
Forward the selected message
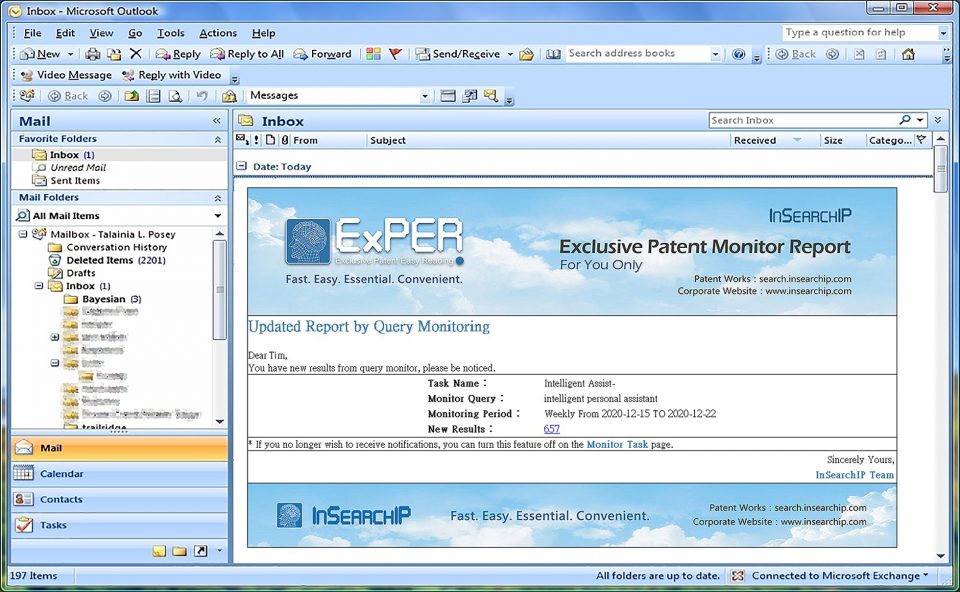coord(322,54)
